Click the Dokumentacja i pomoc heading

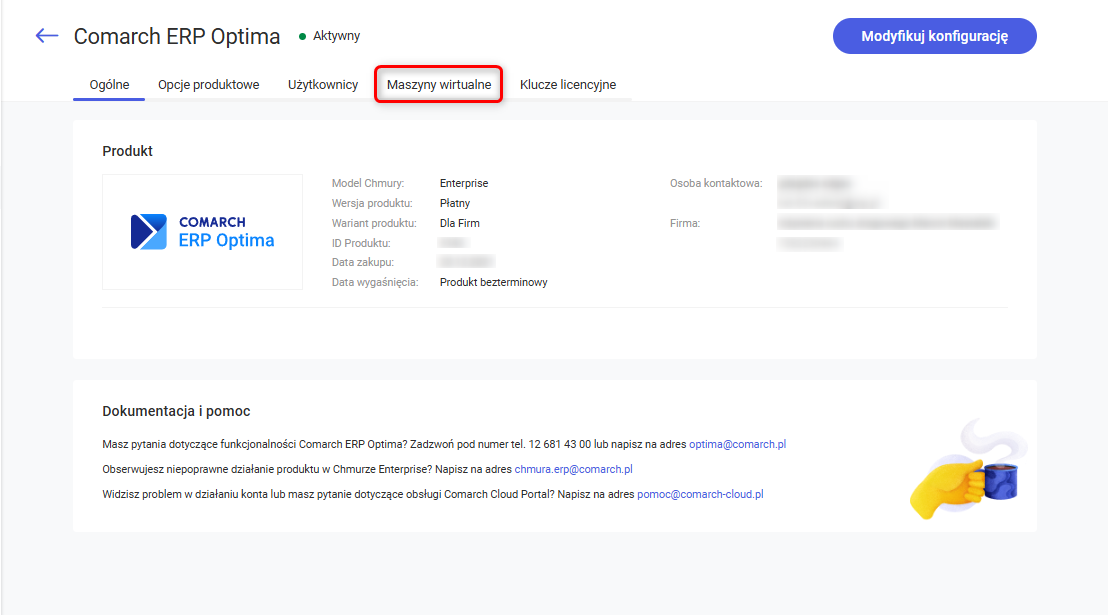[x=176, y=411]
